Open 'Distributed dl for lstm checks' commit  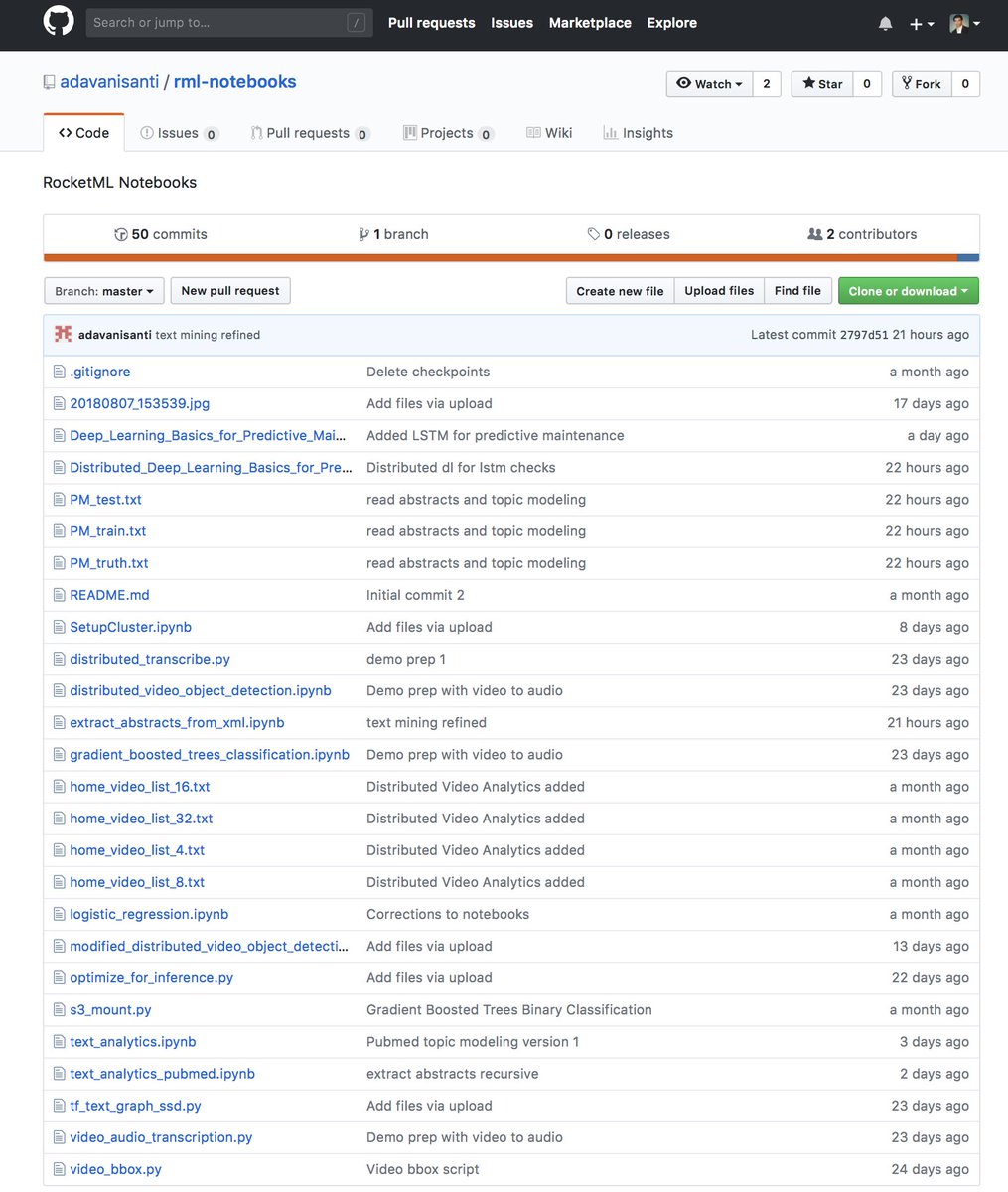pos(461,467)
